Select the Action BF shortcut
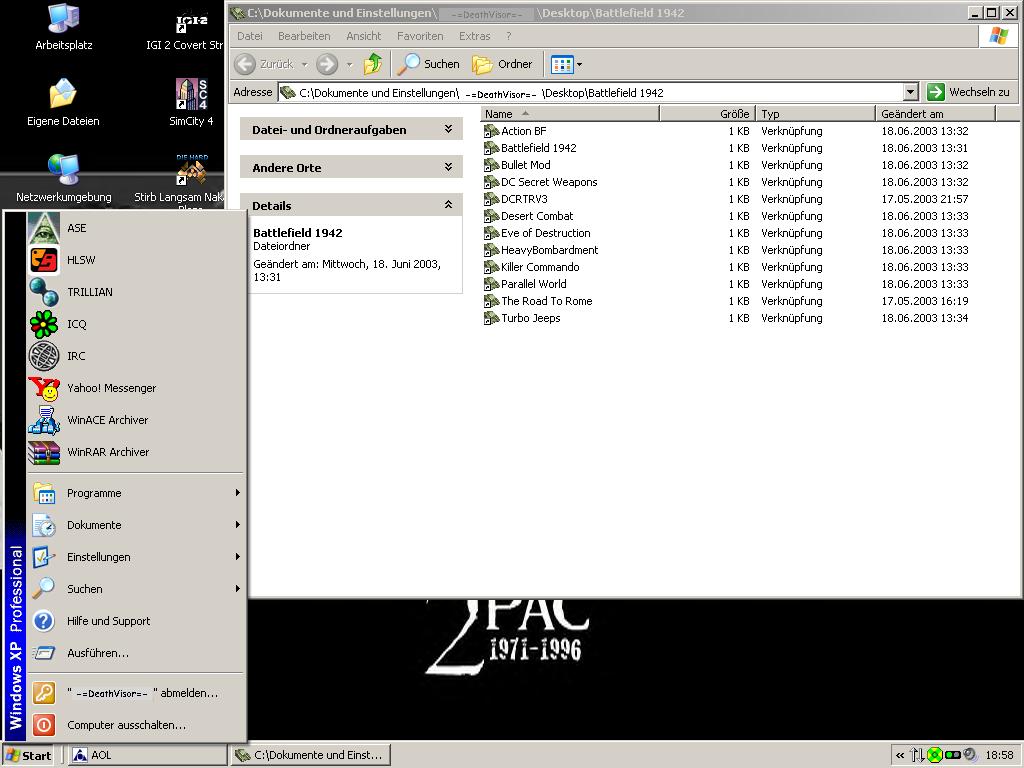This screenshot has width=1024, height=768. point(515,131)
